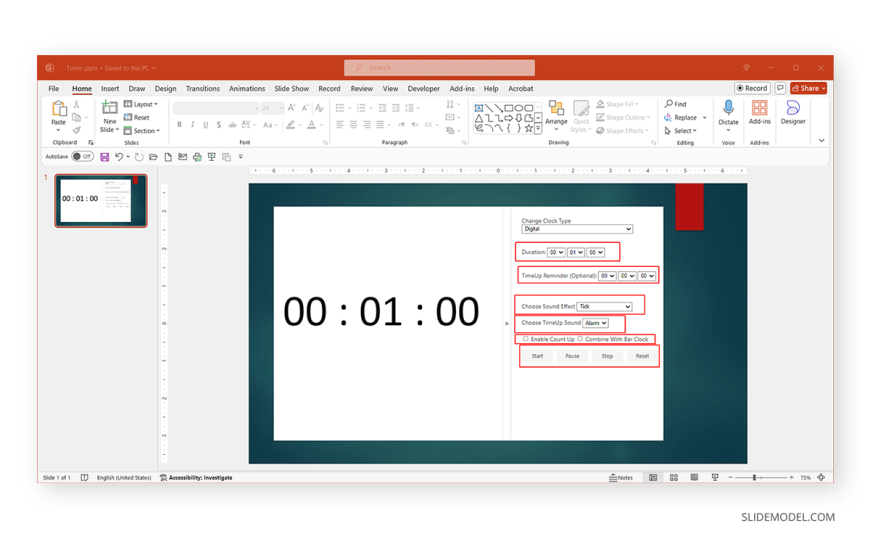This screenshot has height=539, width=870.
Task: Click the Pause timer button
Action: click(572, 356)
